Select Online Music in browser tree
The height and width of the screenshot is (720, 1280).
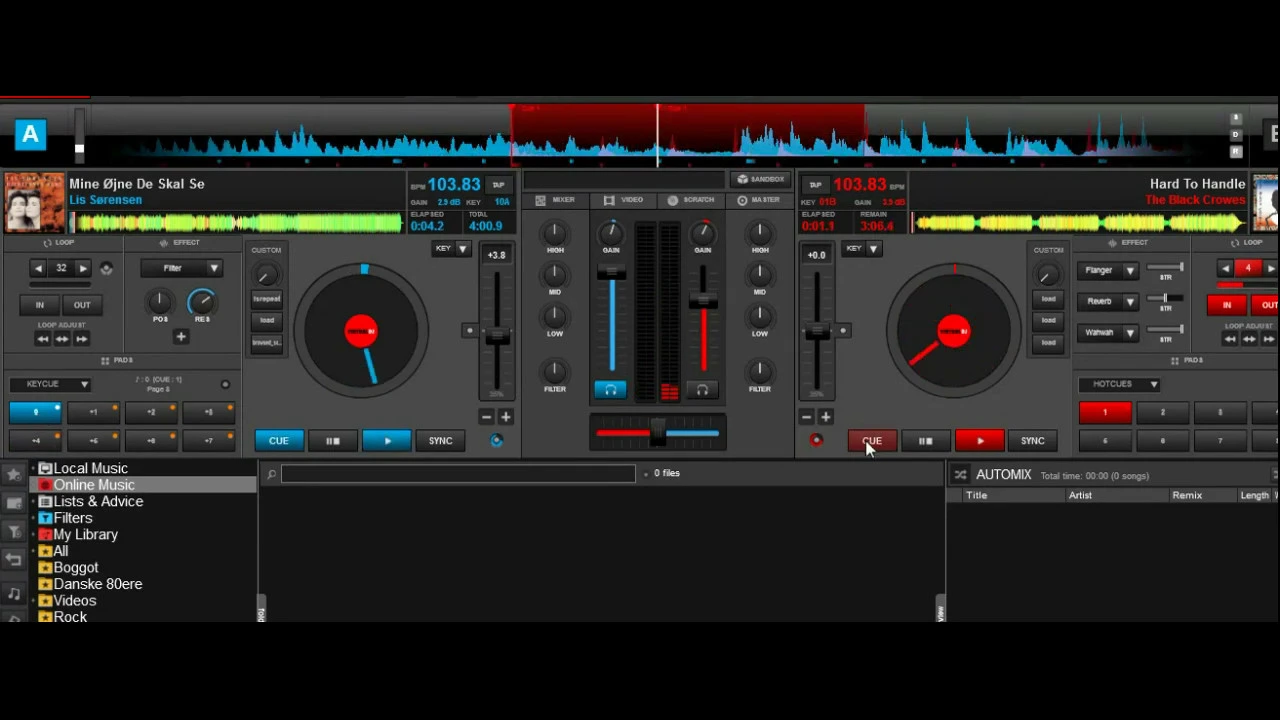pyautogui.click(x=94, y=485)
